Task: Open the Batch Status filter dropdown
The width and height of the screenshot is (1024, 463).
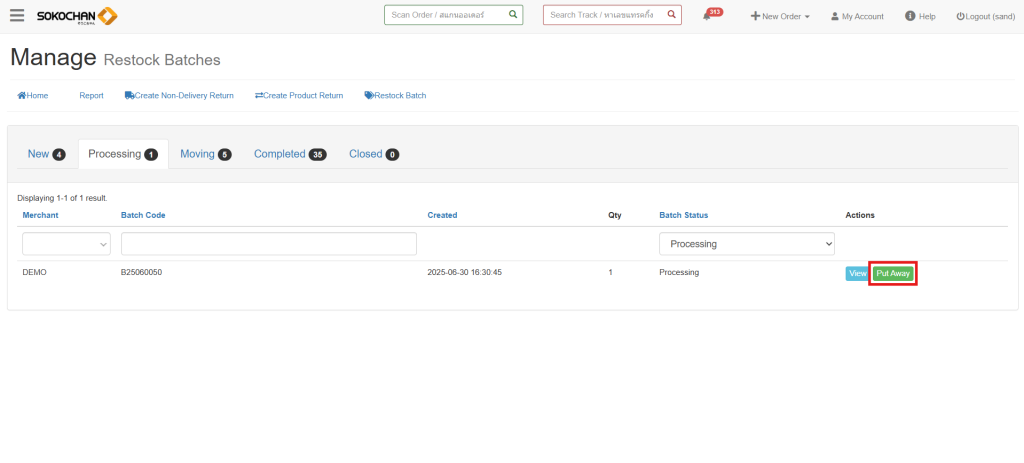Action: pyautogui.click(x=746, y=243)
